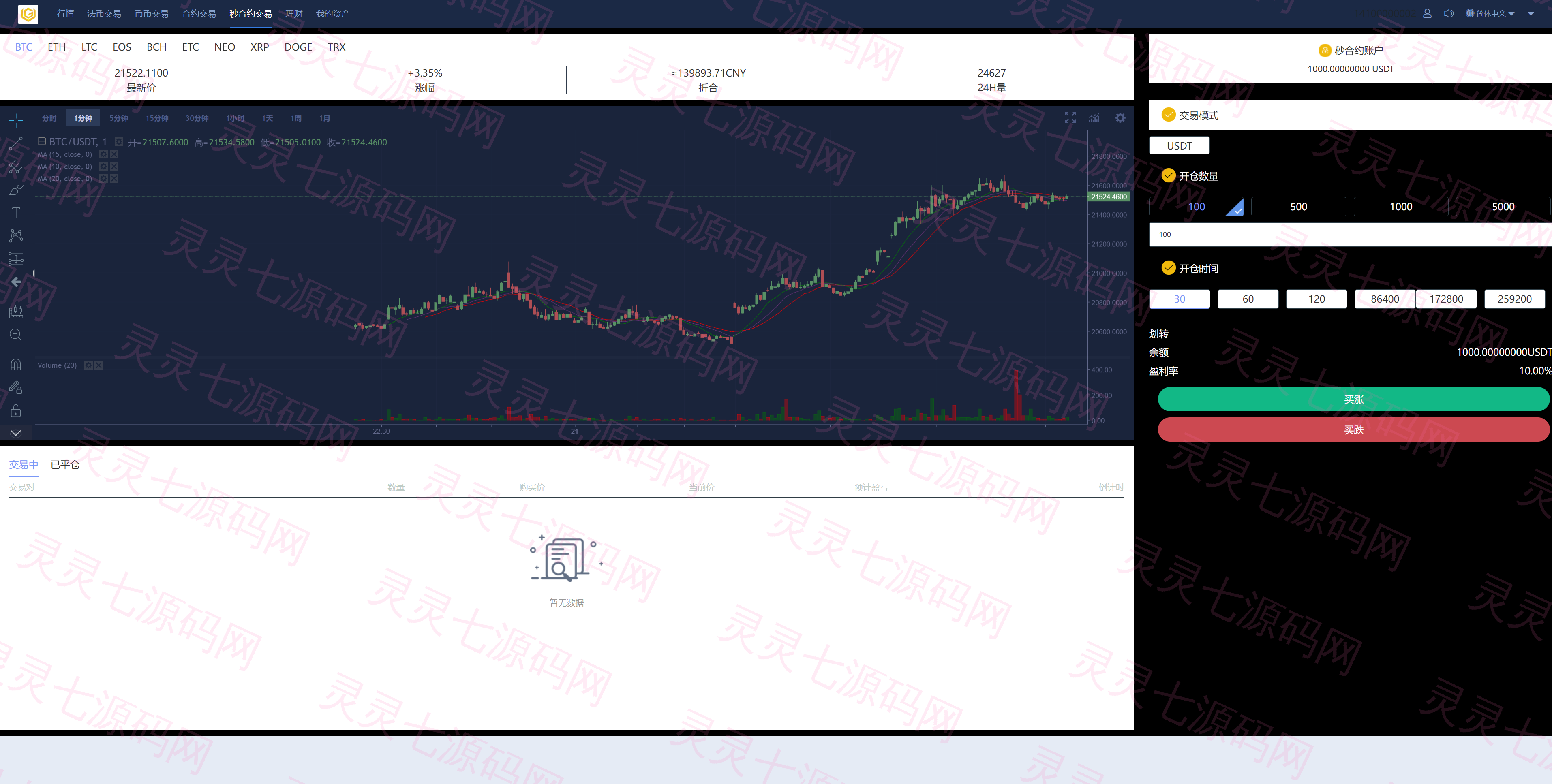Click the back arrow in chart toolbar
This screenshot has width=1552, height=784.
(16, 282)
